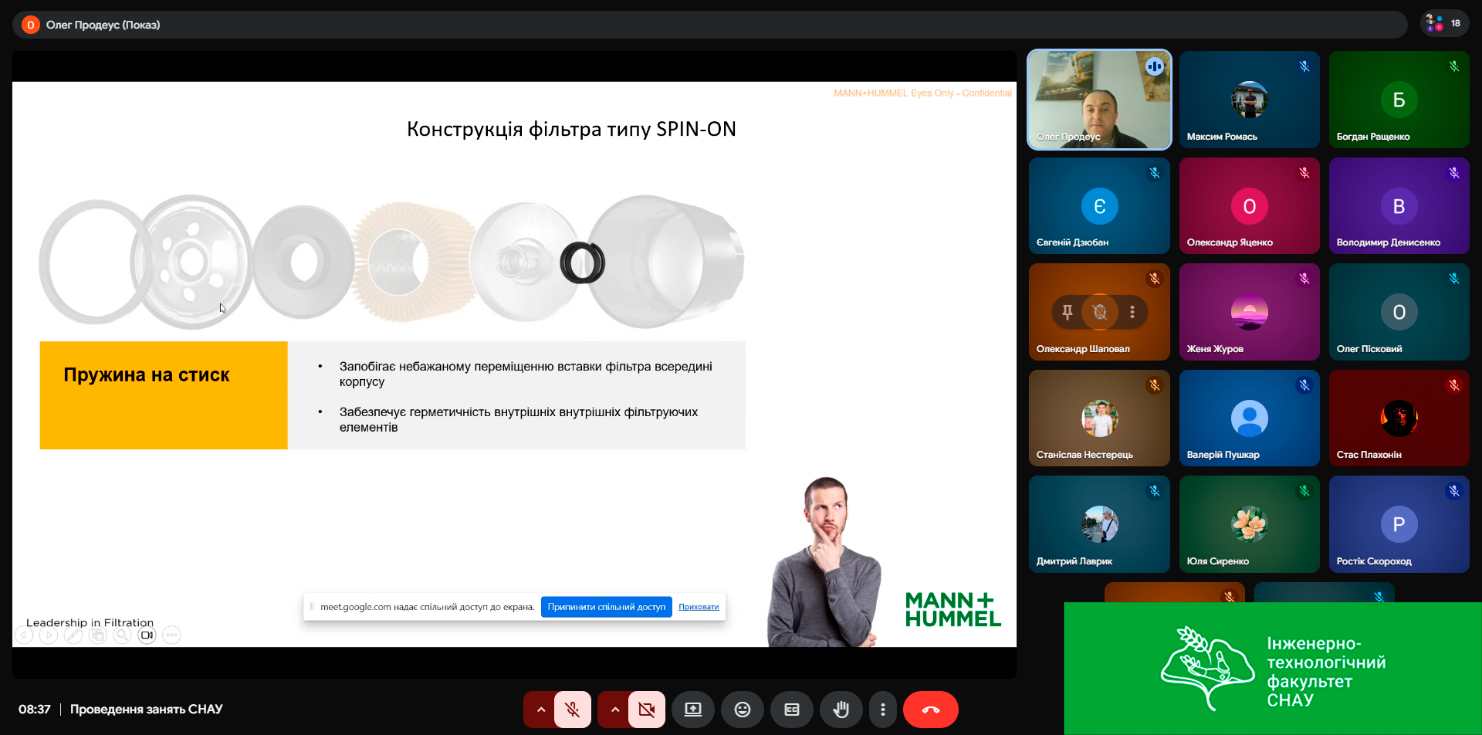Select Олег Продеус video tile
This screenshot has width=1482, height=735.
click(1099, 100)
